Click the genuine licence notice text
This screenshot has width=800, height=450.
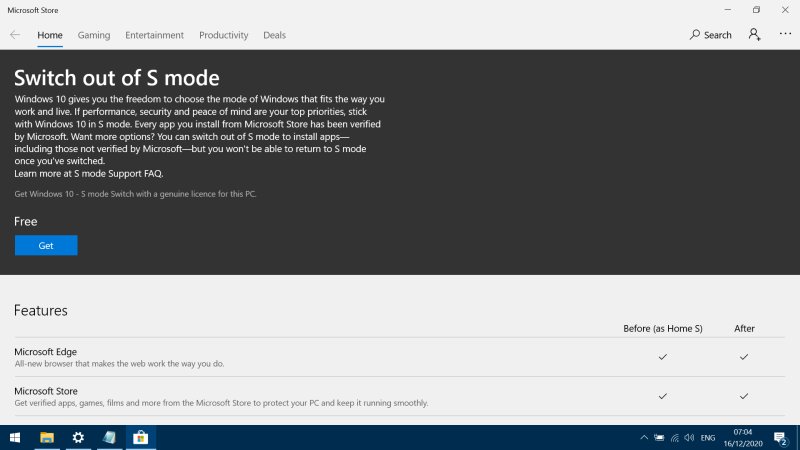click(135, 194)
